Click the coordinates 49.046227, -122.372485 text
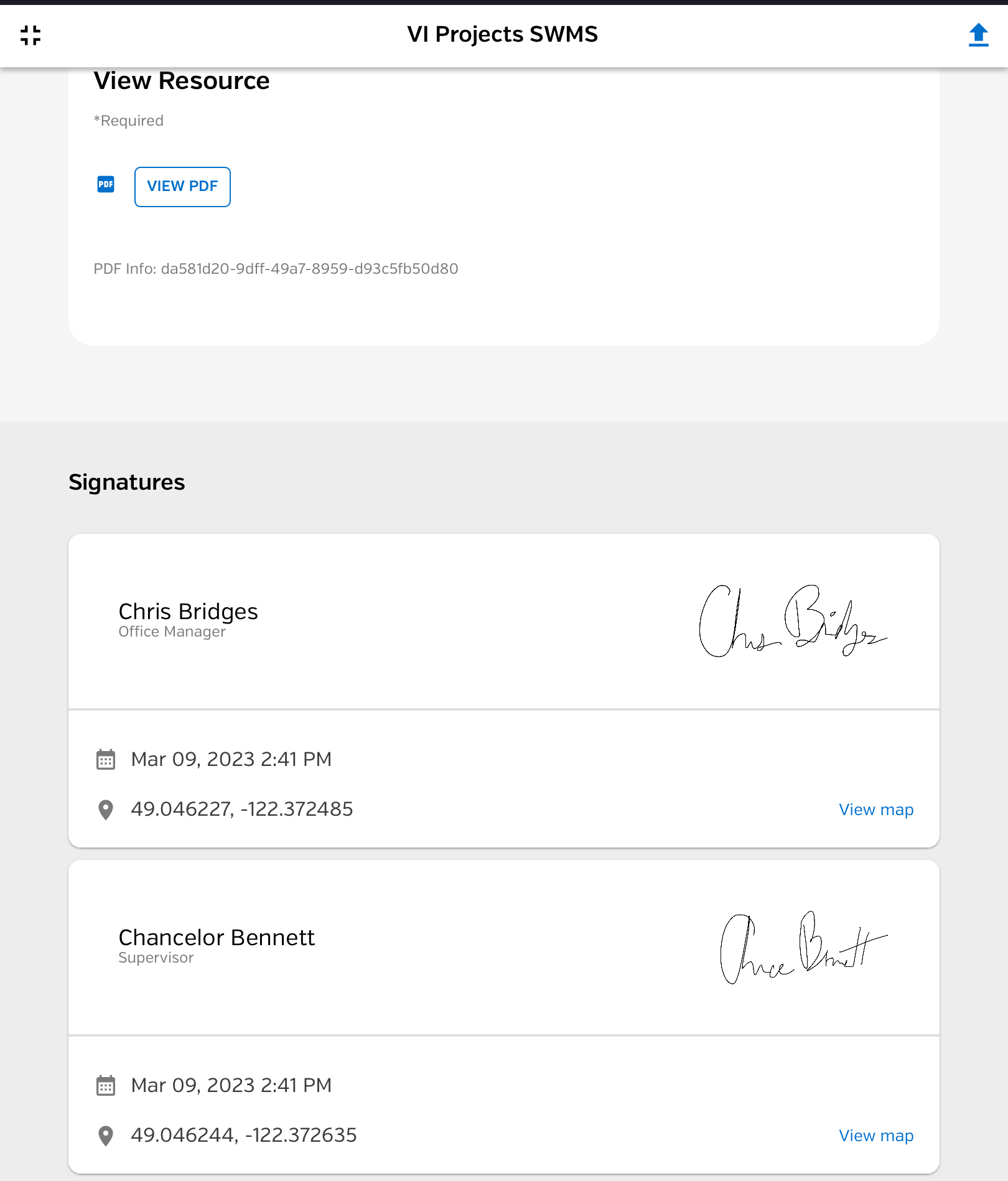 [242, 809]
